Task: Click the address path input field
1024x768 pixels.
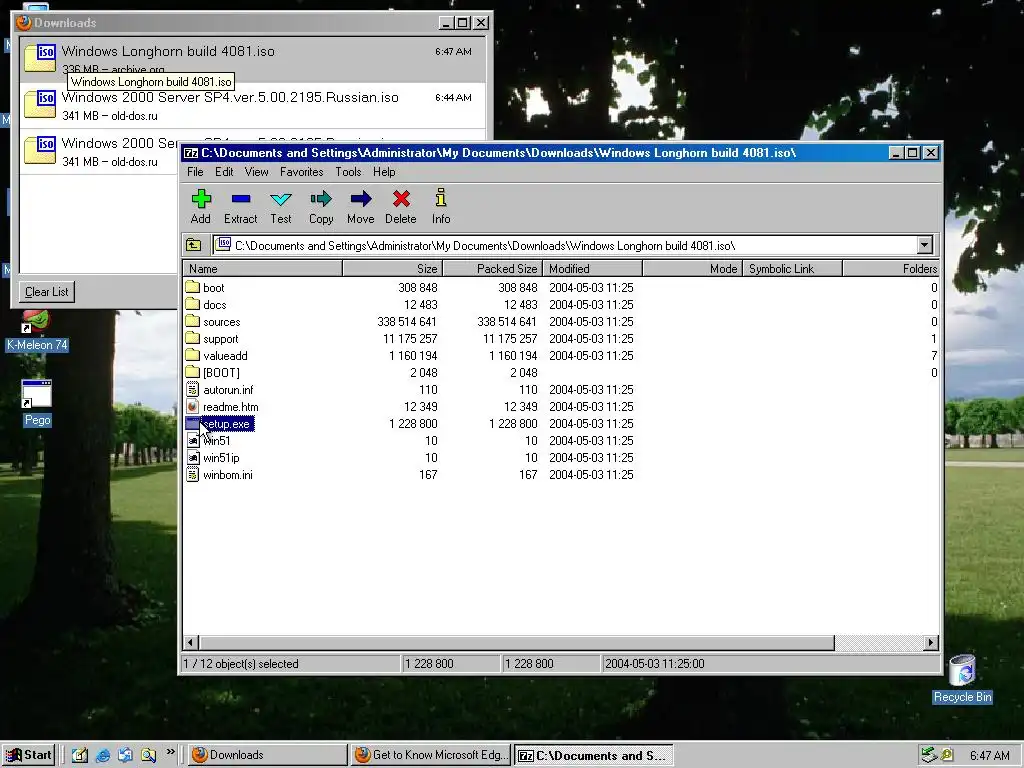Action: (565, 246)
